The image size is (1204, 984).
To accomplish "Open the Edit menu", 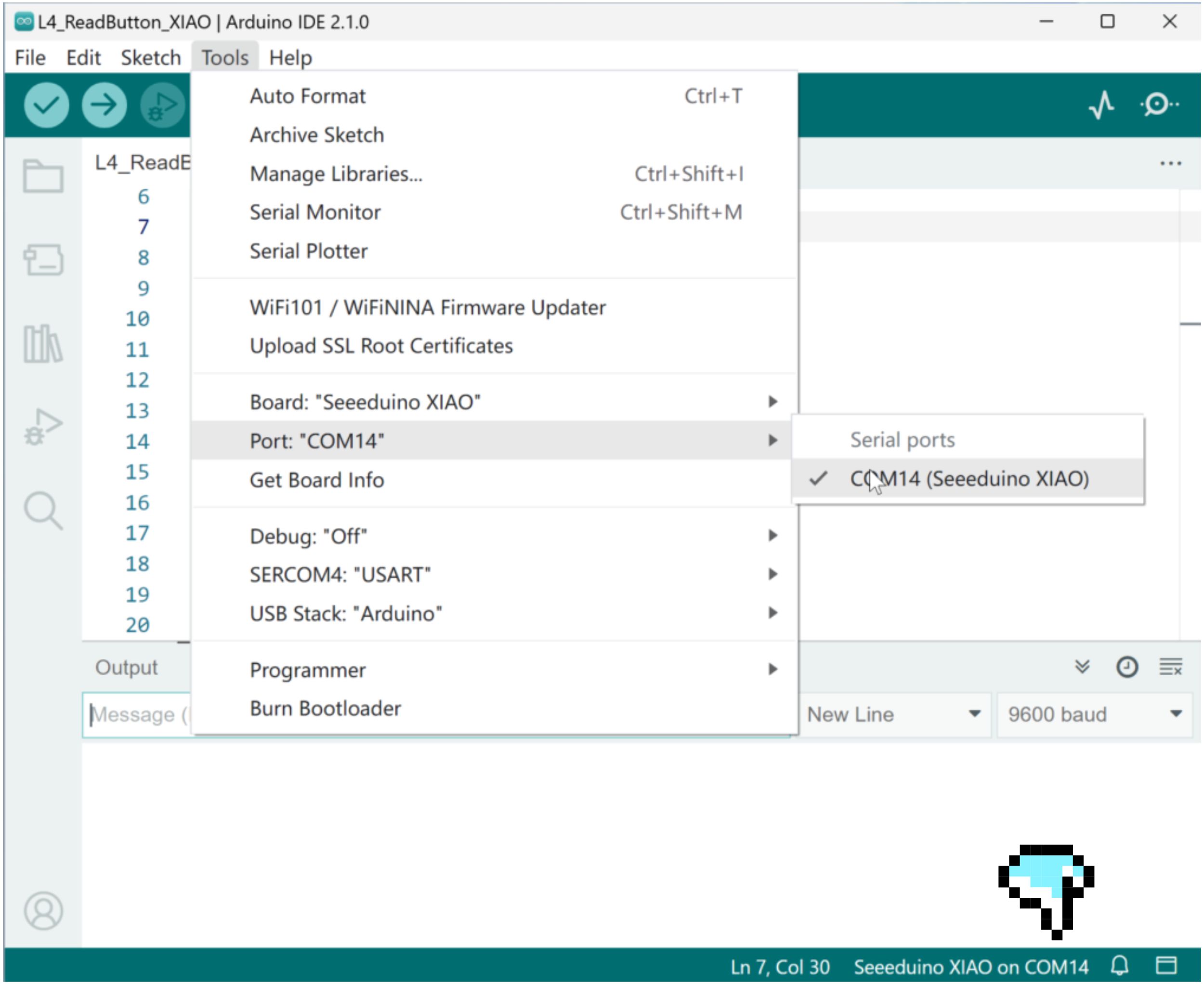I will click(83, 57).
